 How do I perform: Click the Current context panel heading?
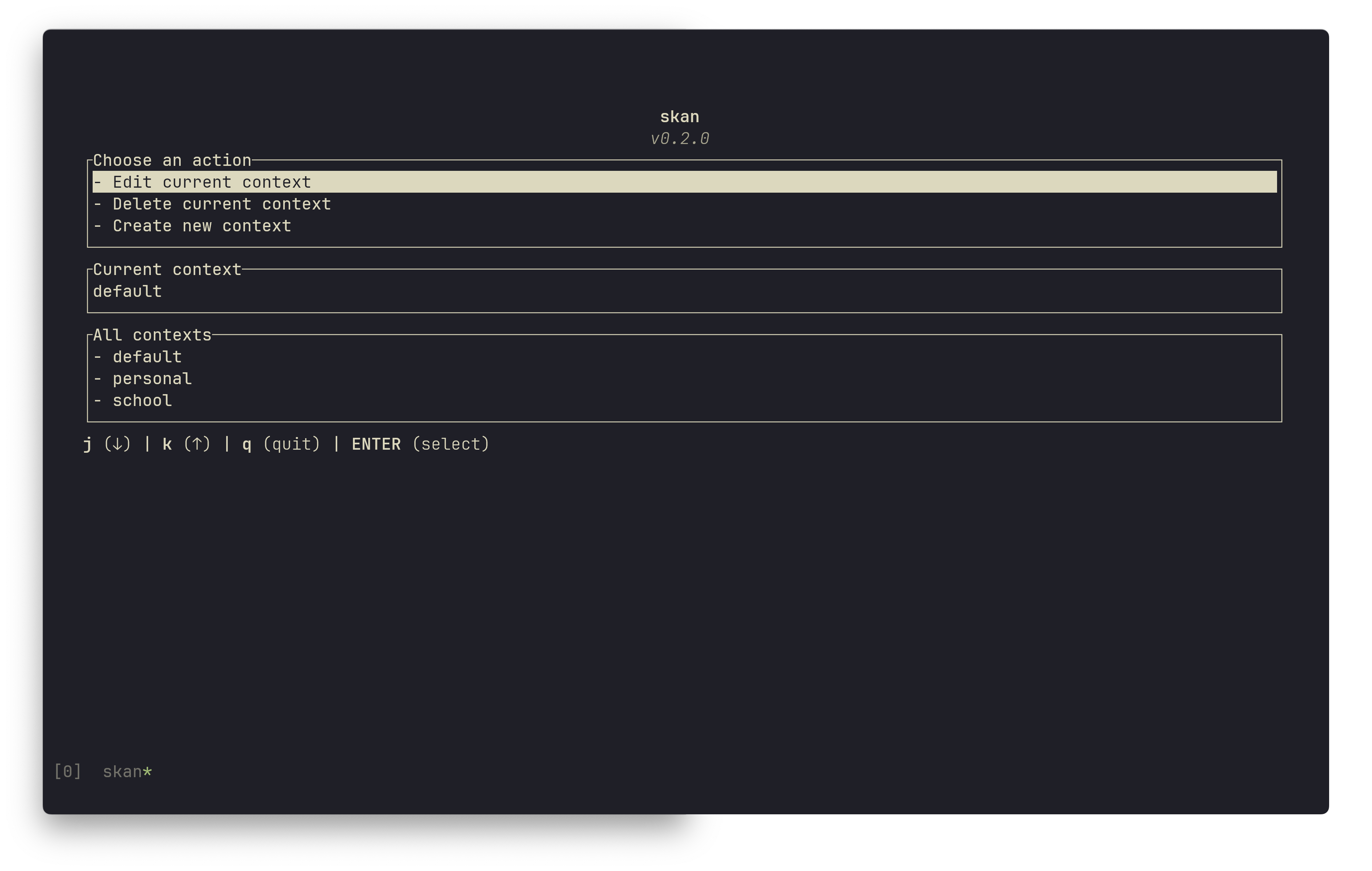tap(167, 270)
